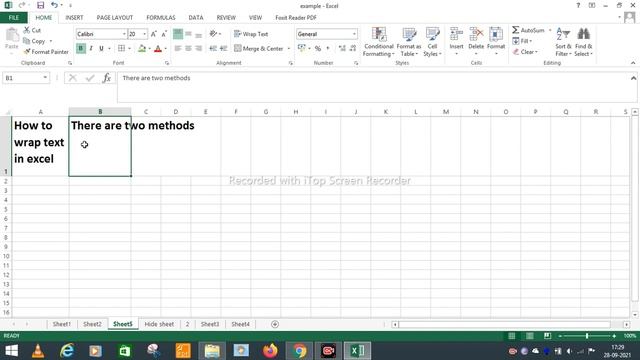Apply Percent Style format
640x360 pixels.
(x=318, y=49)
